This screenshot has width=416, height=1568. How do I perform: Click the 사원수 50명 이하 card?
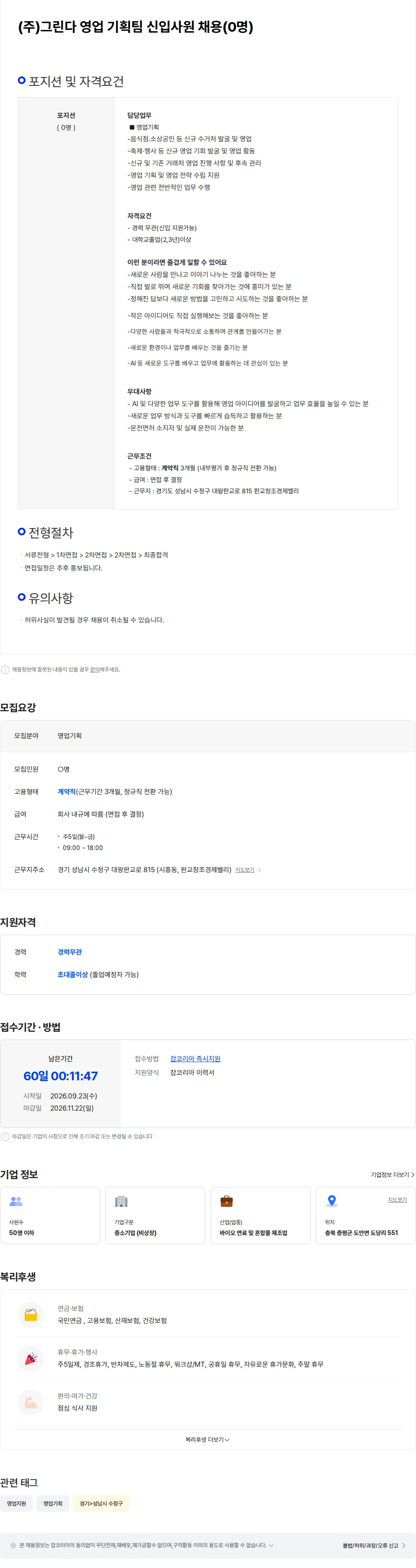click(50, 1215)
